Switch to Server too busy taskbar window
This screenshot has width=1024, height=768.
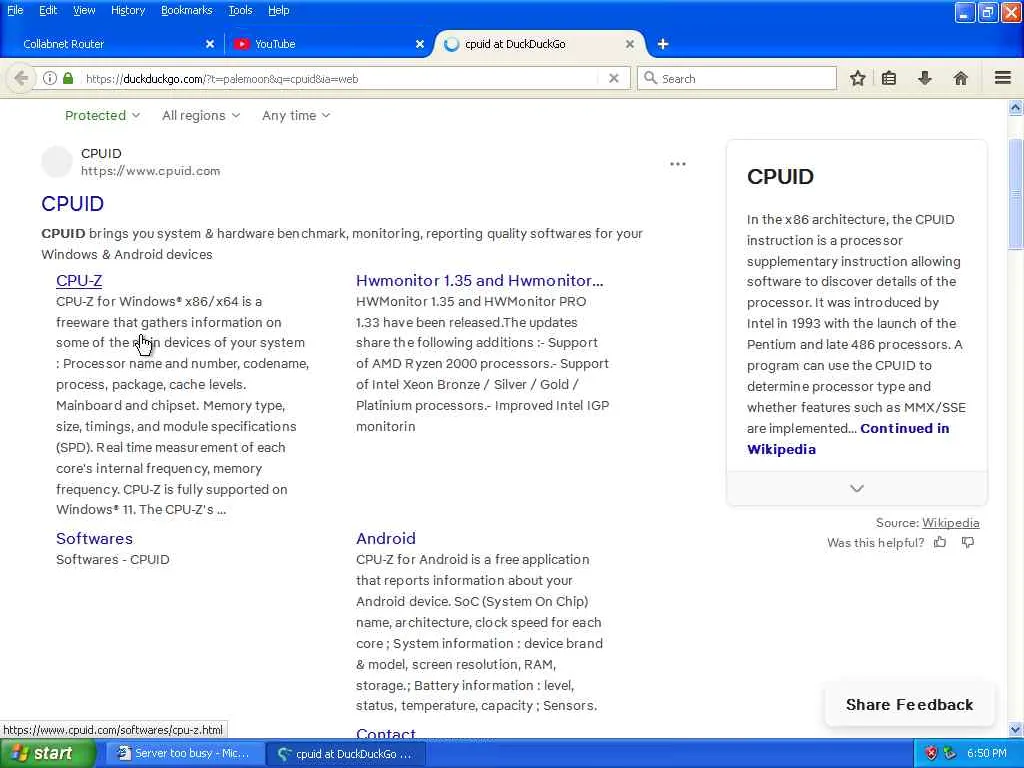[185, 754]
